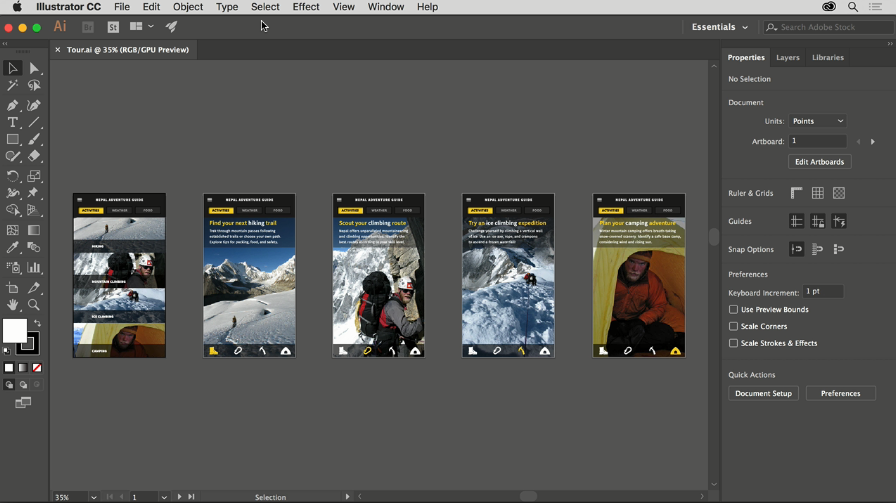Activate the Hand tool

click(x=13, y=304)
